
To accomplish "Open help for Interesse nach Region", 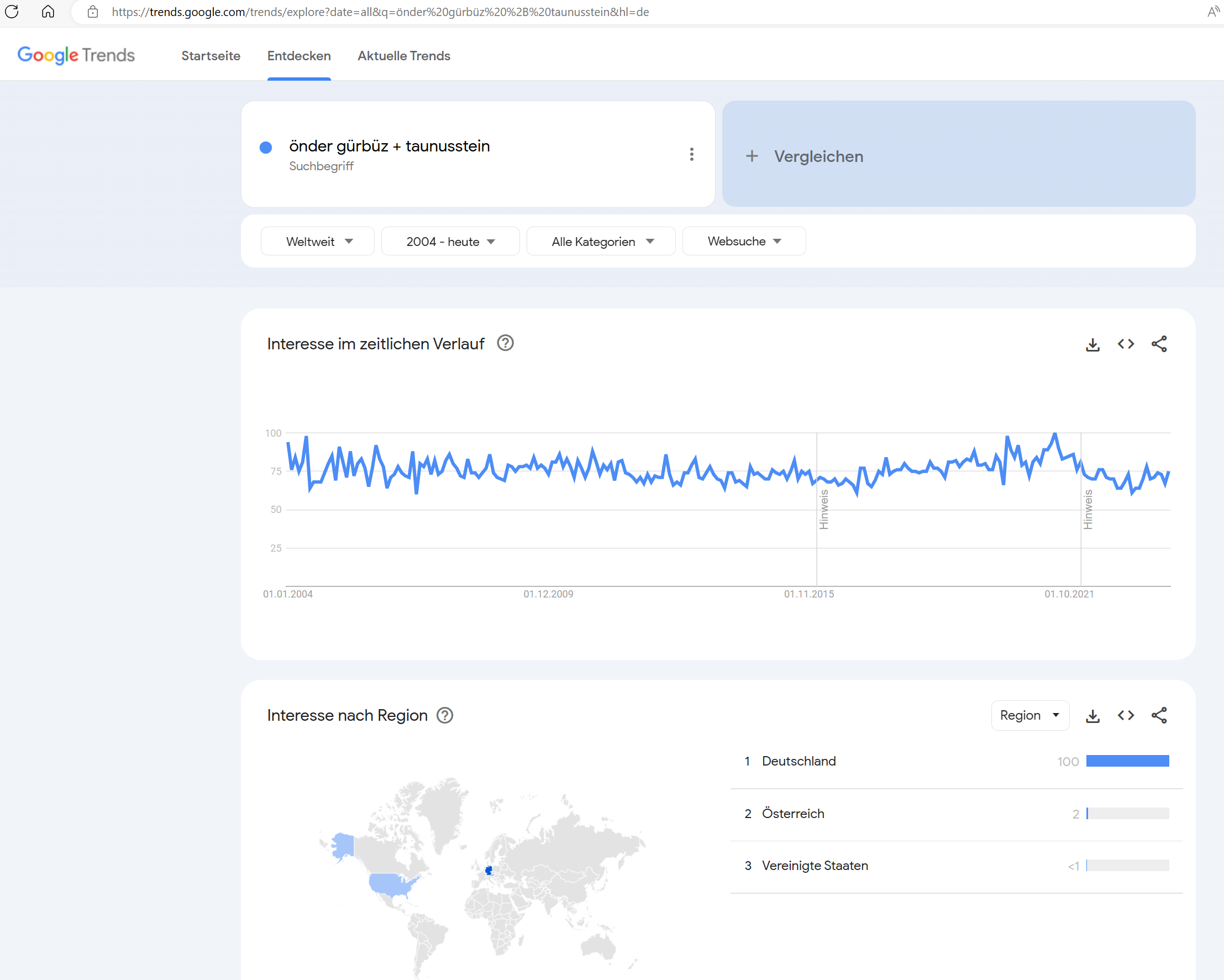I will click(445, 715).
